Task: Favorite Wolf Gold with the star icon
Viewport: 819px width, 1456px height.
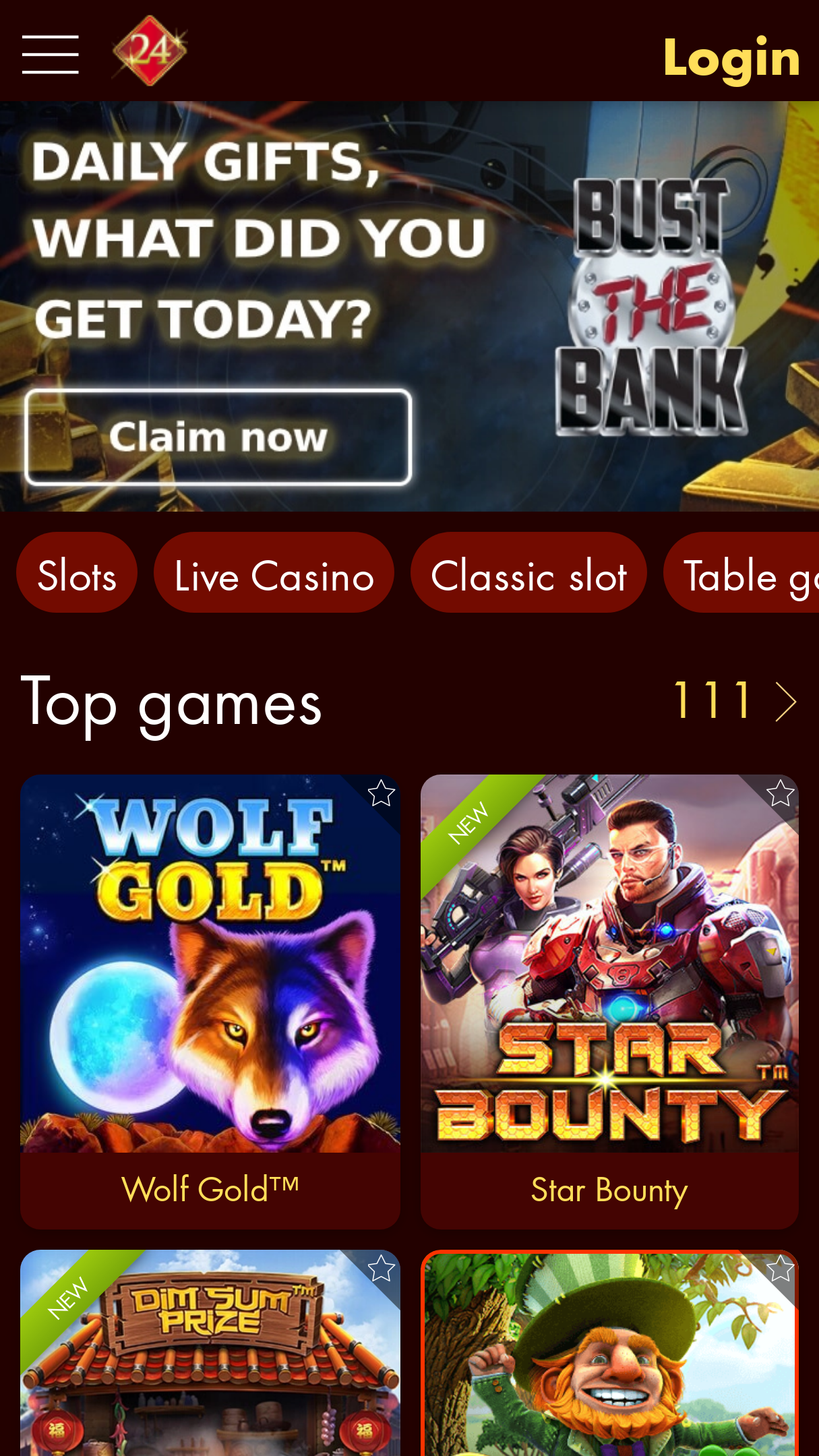Action: pos(381,793)
